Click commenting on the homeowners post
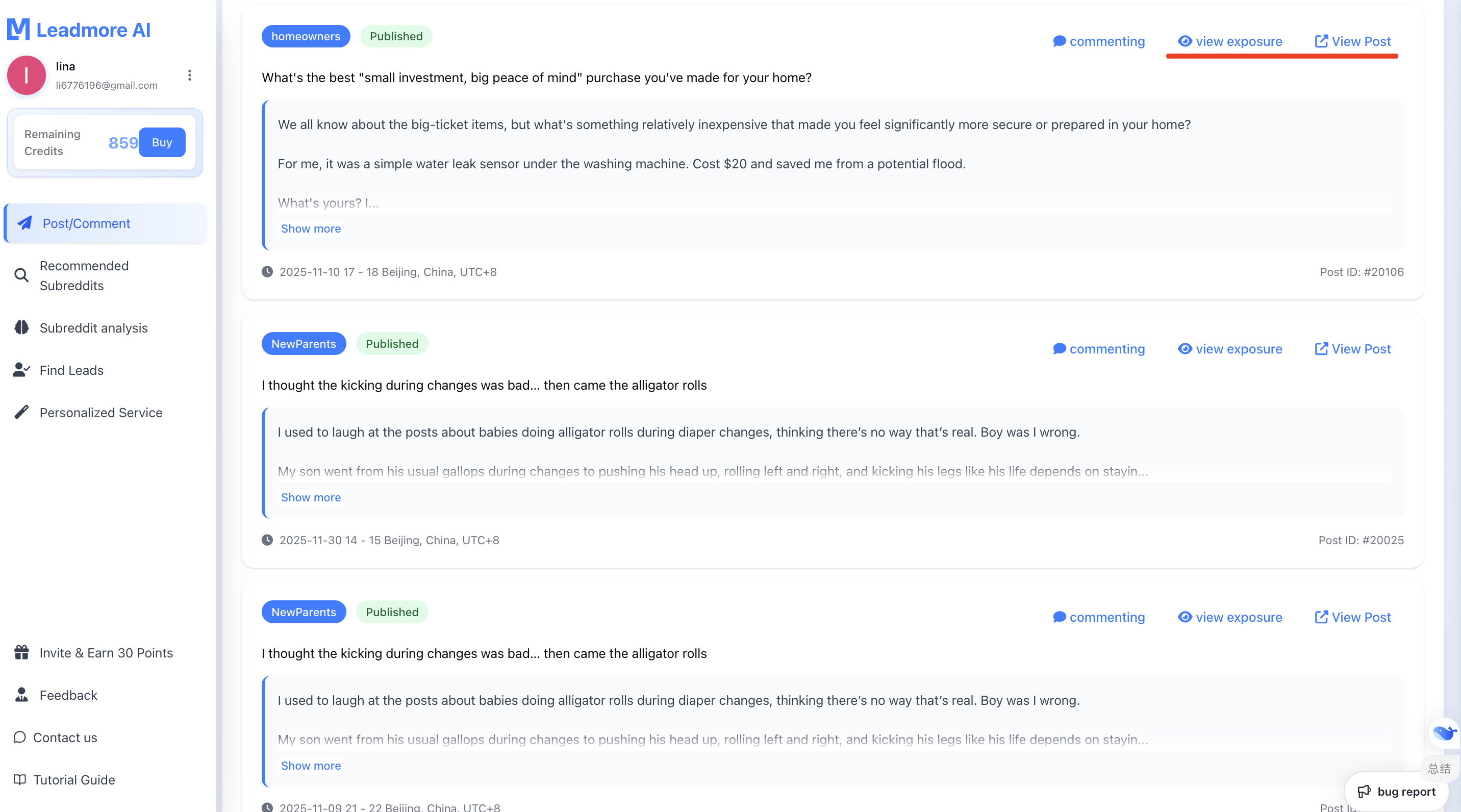The width and height of the screenshot is (1461, 812). [x=1099, y=41]
